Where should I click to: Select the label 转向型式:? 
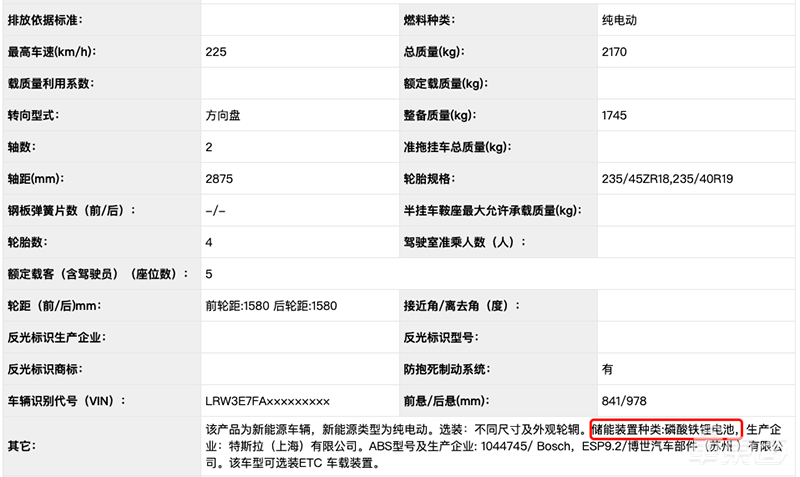click(x=33, y=115)
